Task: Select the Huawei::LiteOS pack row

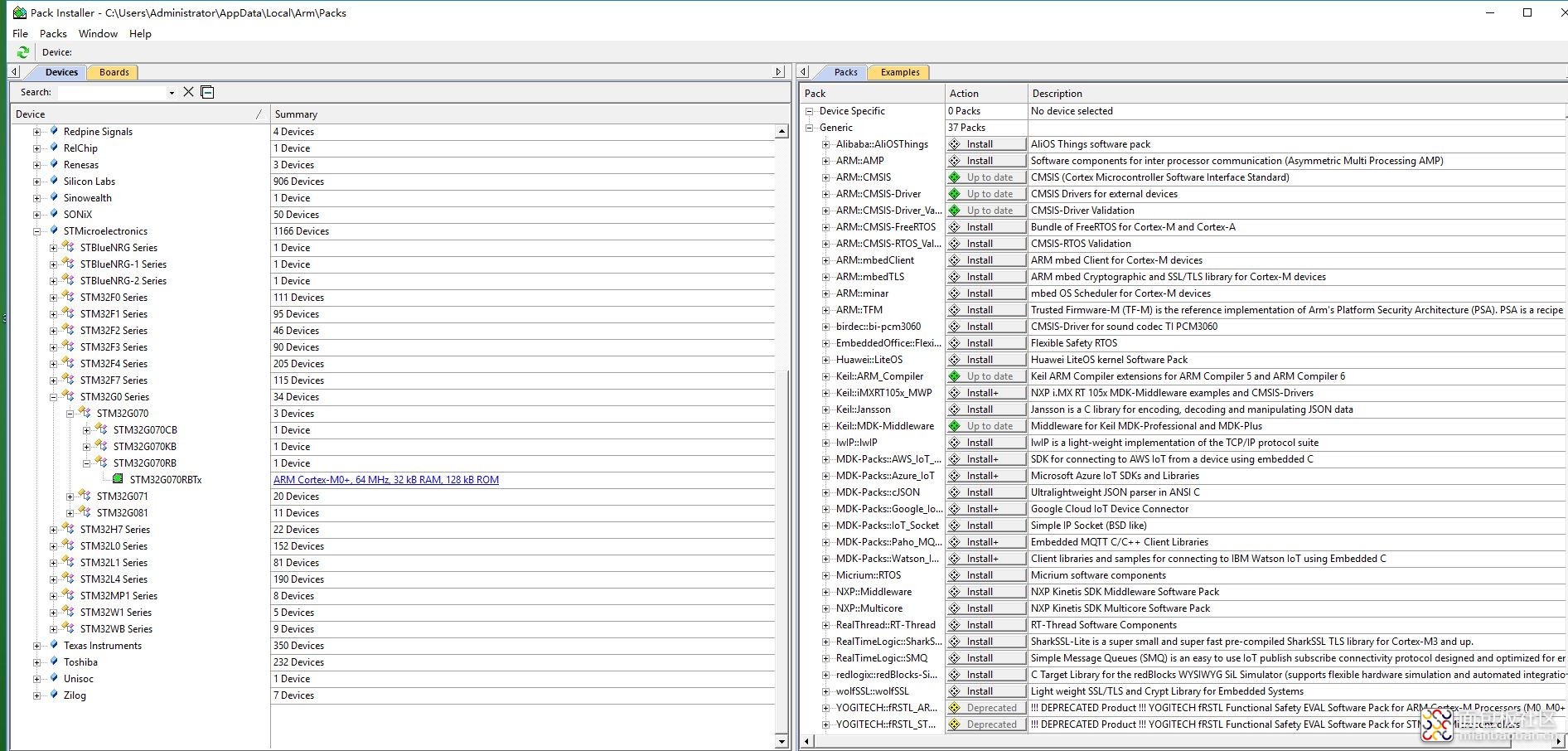Action: (x=869, y=360)
